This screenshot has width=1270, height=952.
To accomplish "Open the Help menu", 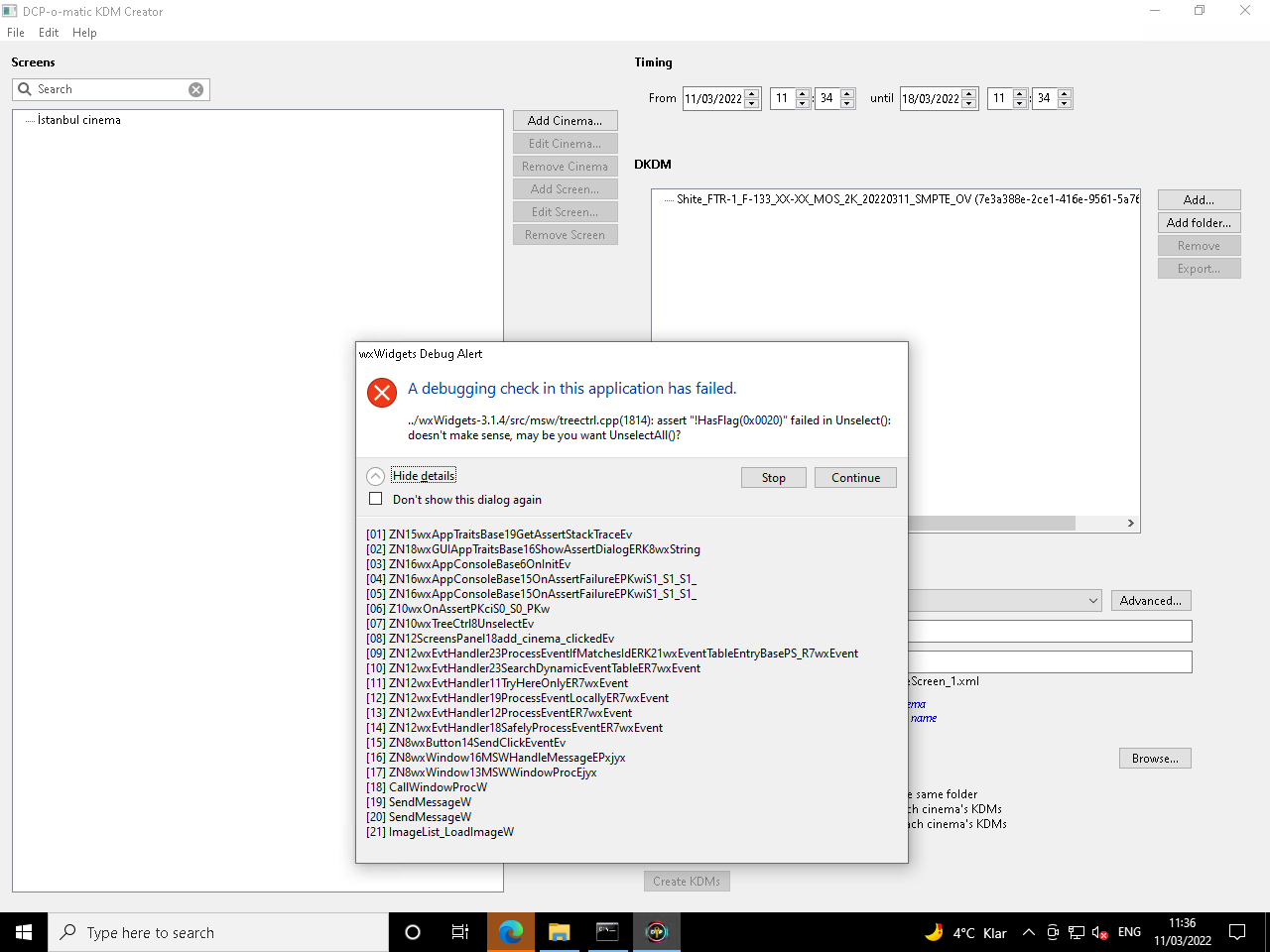I will pos(84,33).
